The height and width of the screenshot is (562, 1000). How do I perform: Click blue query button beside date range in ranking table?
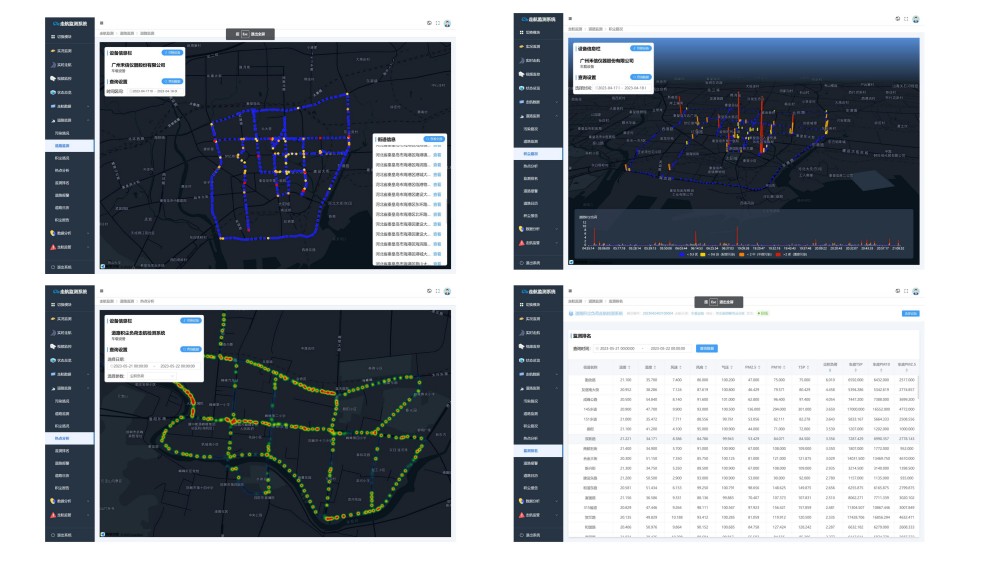tap(707, 348)
